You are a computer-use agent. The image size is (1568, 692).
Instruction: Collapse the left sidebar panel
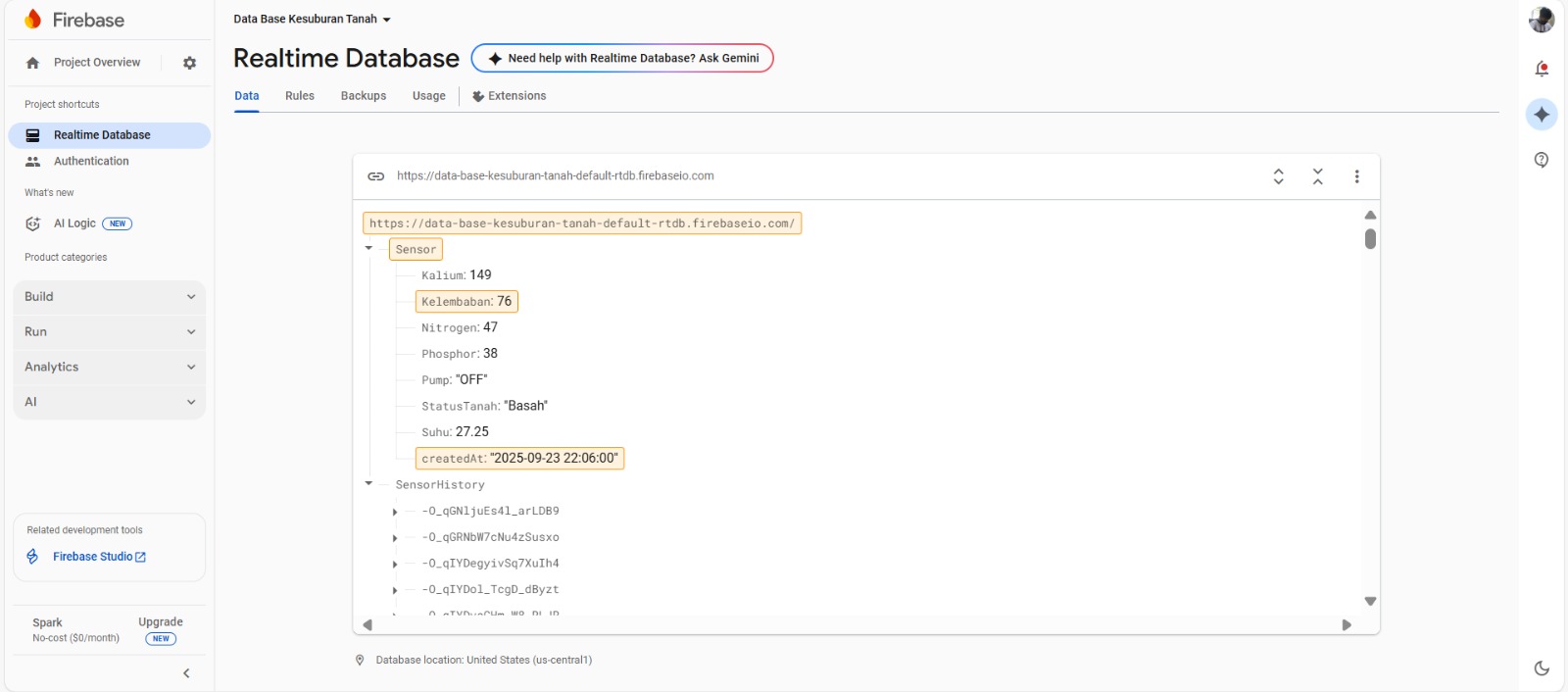[x=186, y=673]
